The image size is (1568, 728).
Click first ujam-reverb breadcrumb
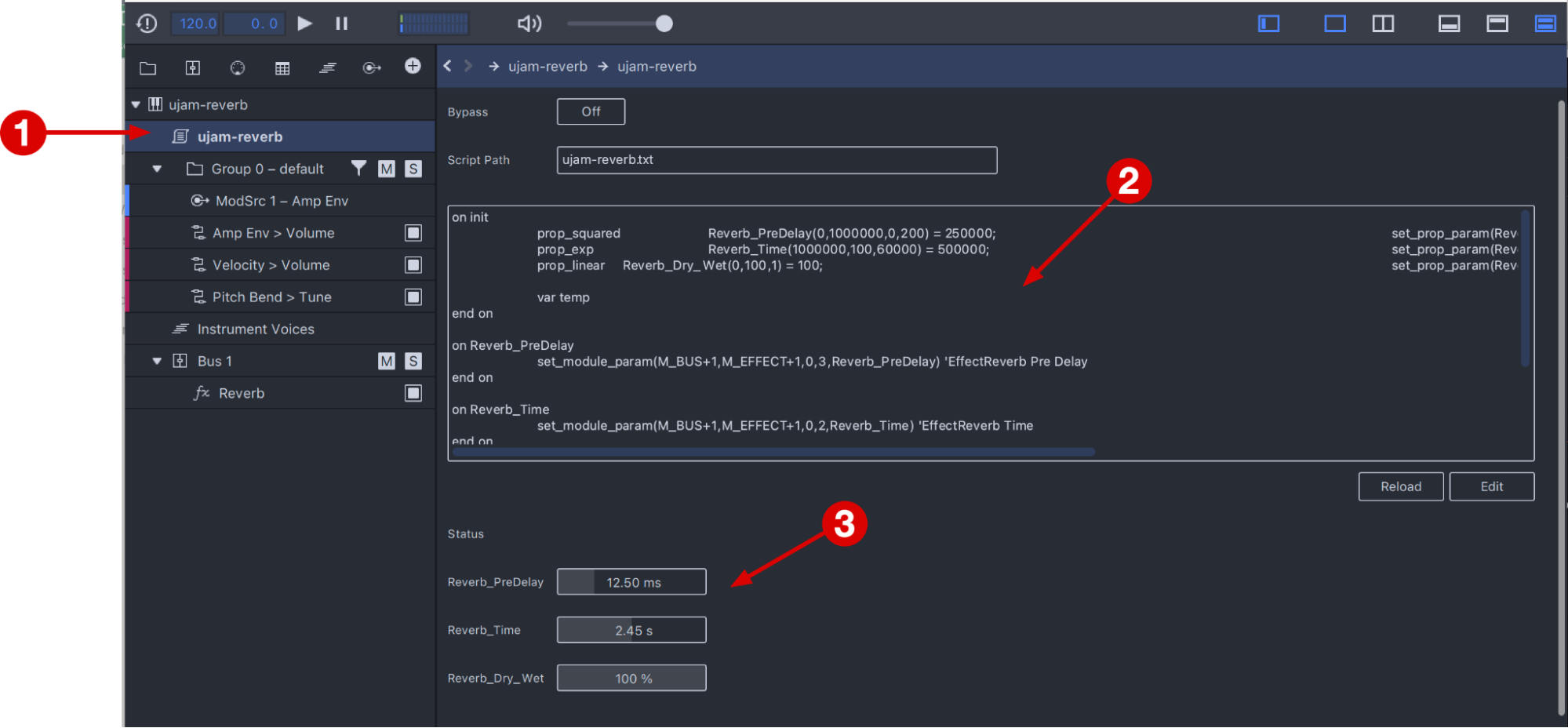tap(548, 67)
